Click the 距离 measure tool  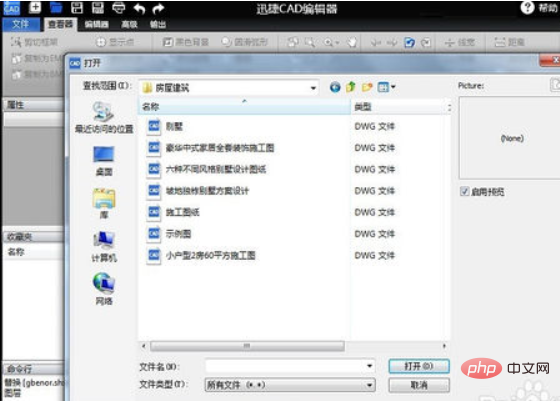coord(509,42)
